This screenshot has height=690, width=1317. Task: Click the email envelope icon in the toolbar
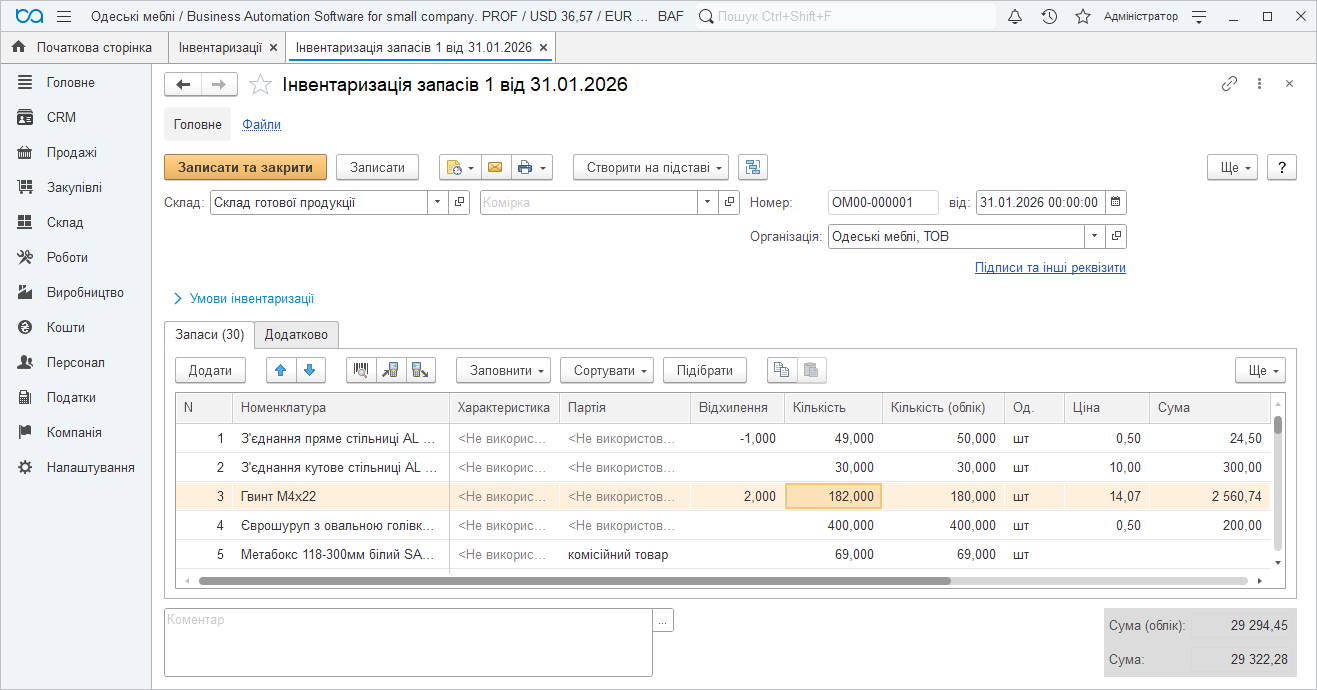pyautogui.click(x=495, y=168)
